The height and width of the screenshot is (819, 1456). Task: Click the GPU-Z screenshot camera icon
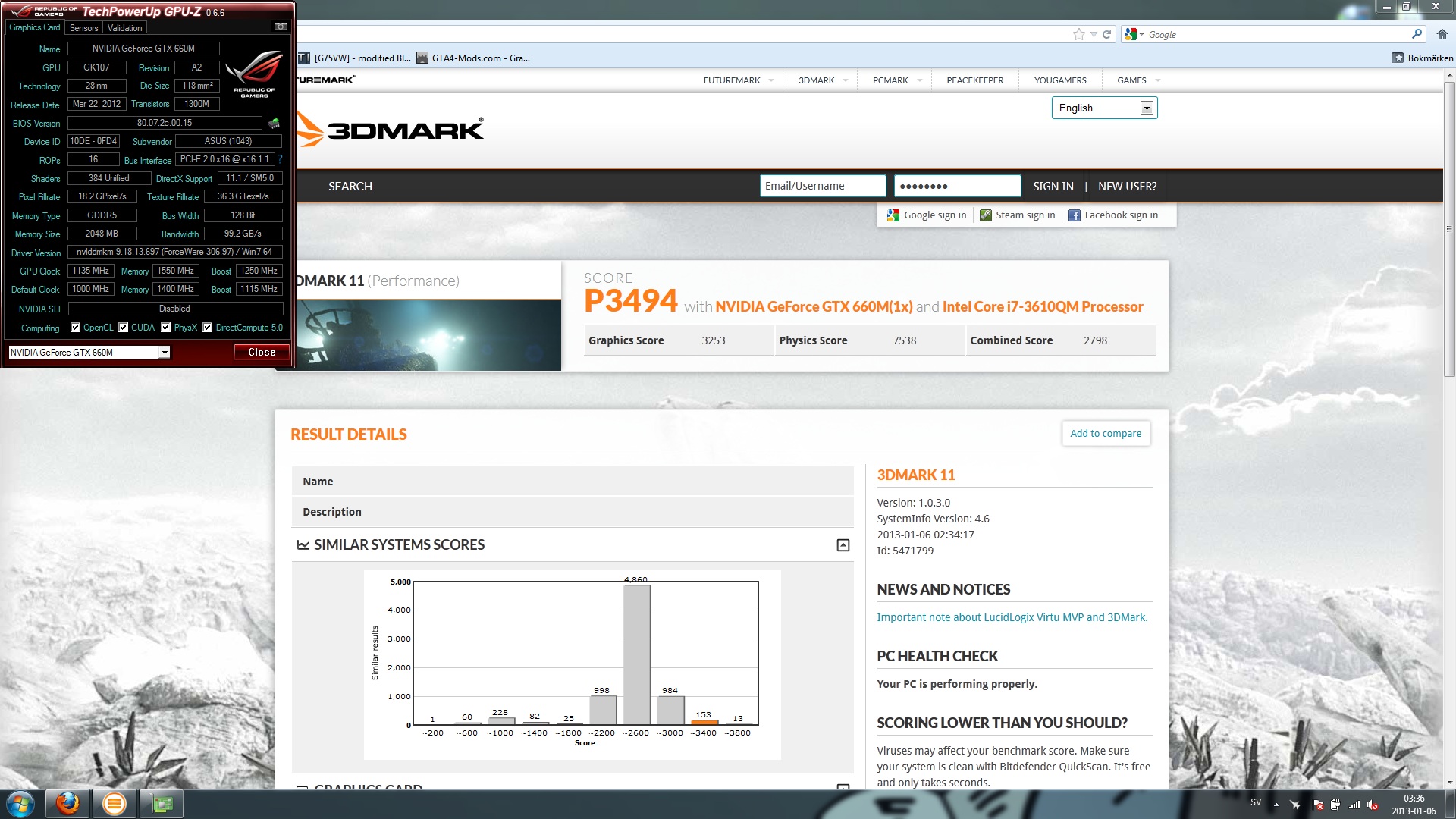[280, 27]
